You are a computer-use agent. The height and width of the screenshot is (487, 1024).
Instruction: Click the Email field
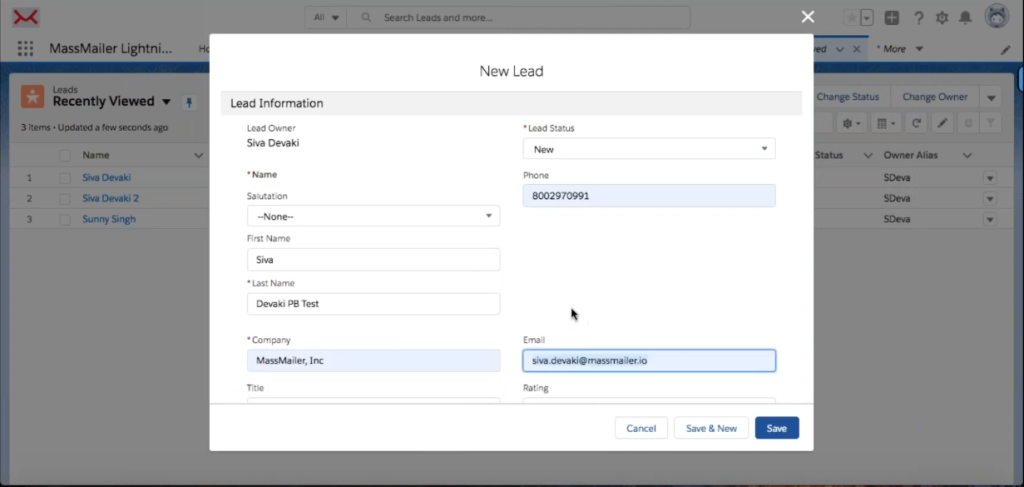pos(648,360)
